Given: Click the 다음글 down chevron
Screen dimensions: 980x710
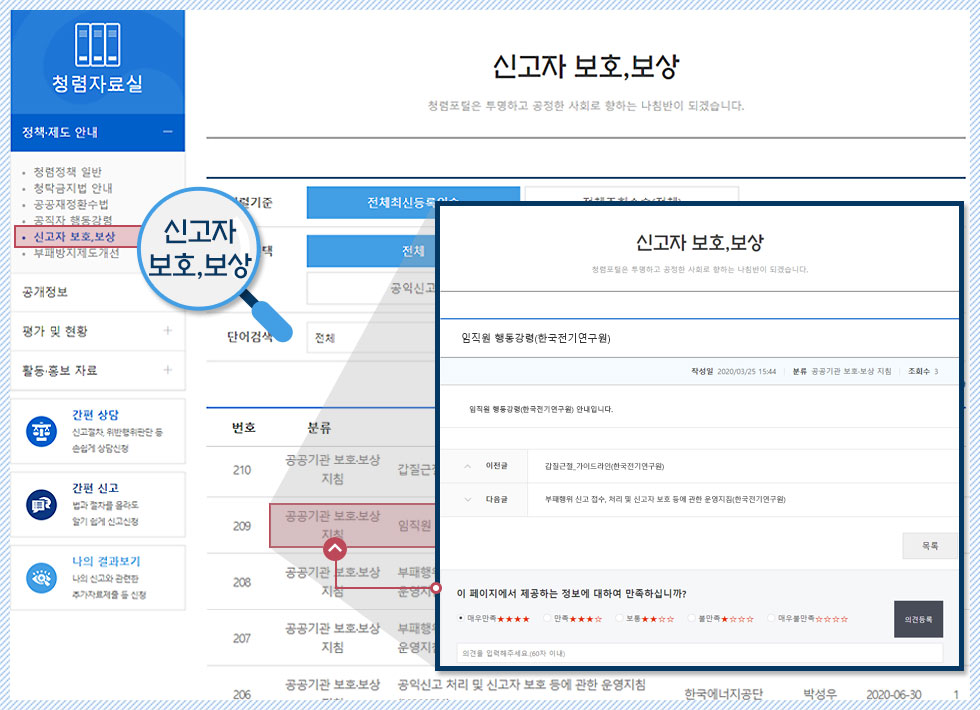Looking at the screenshot, I should [x=468, y=499].
